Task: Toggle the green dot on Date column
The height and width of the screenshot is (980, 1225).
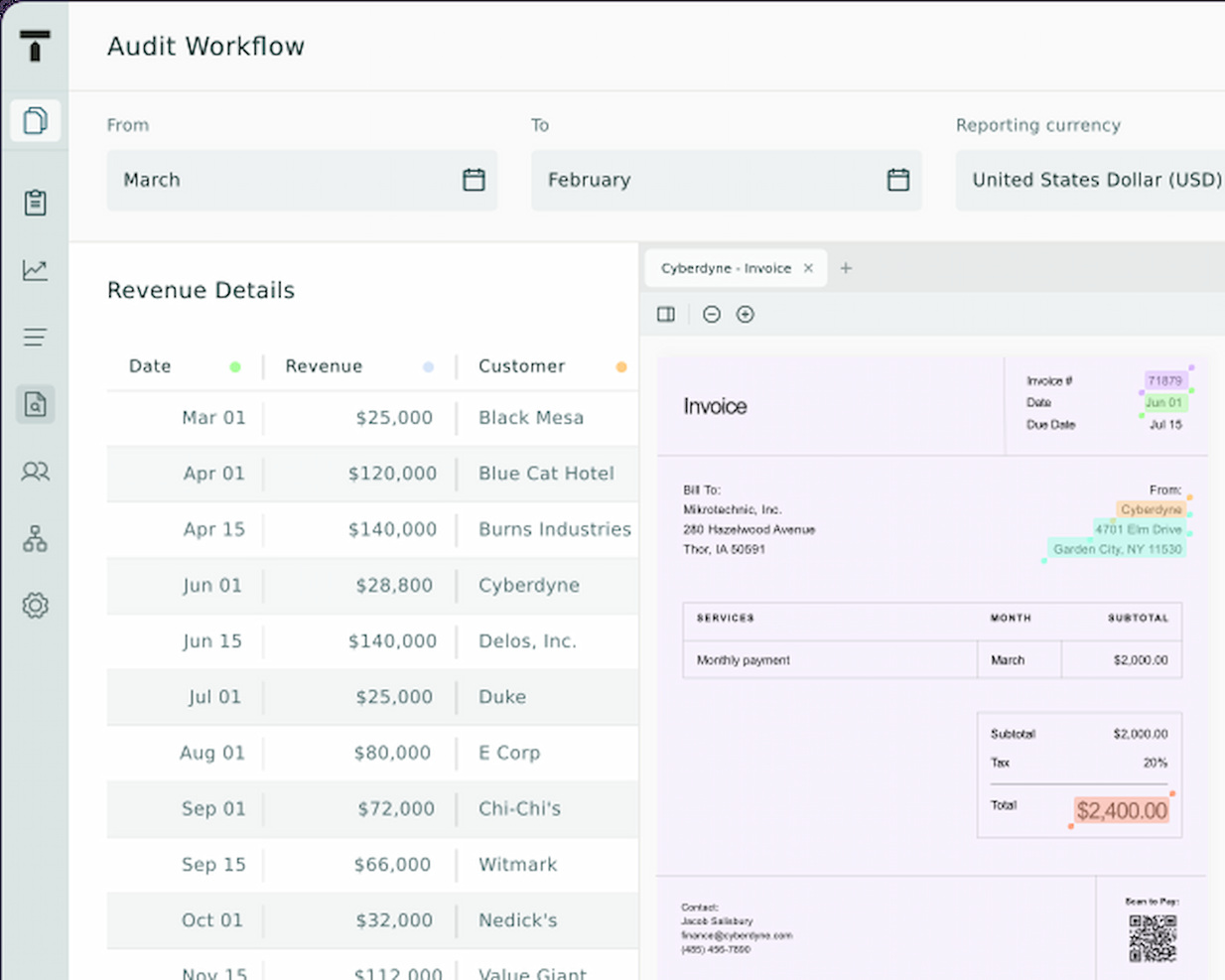Action: click(235, 366)
